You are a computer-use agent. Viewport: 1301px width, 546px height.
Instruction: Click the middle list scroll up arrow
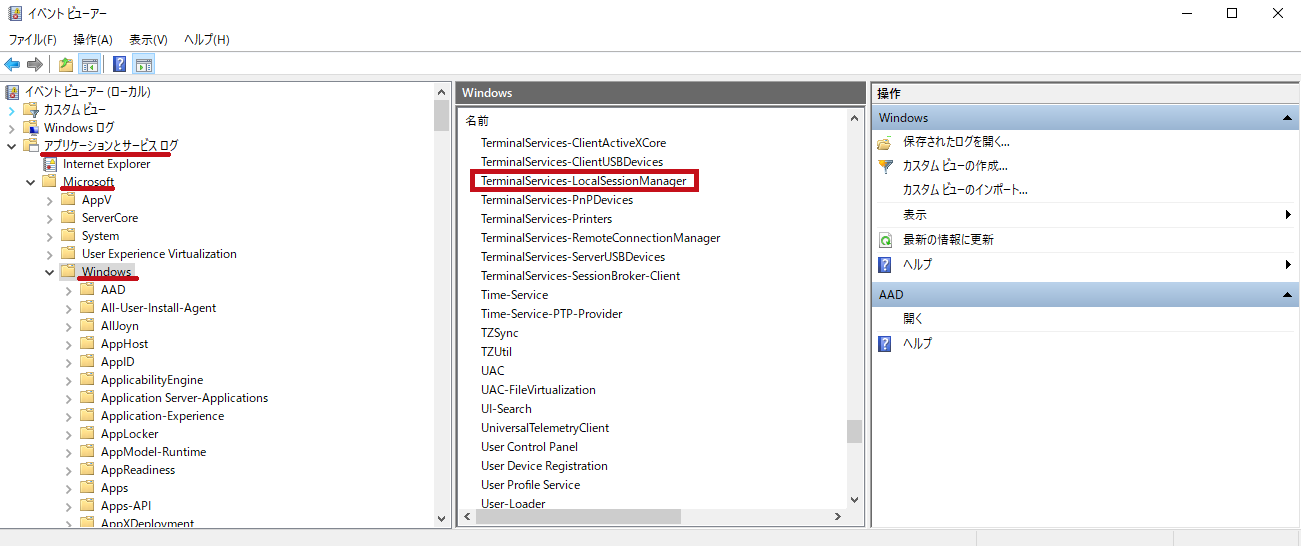coord(854,119)
